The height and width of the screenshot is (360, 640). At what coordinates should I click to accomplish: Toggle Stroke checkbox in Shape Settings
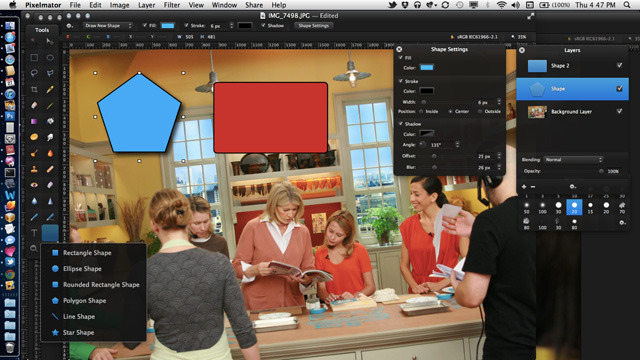click(x=400, y=81)
